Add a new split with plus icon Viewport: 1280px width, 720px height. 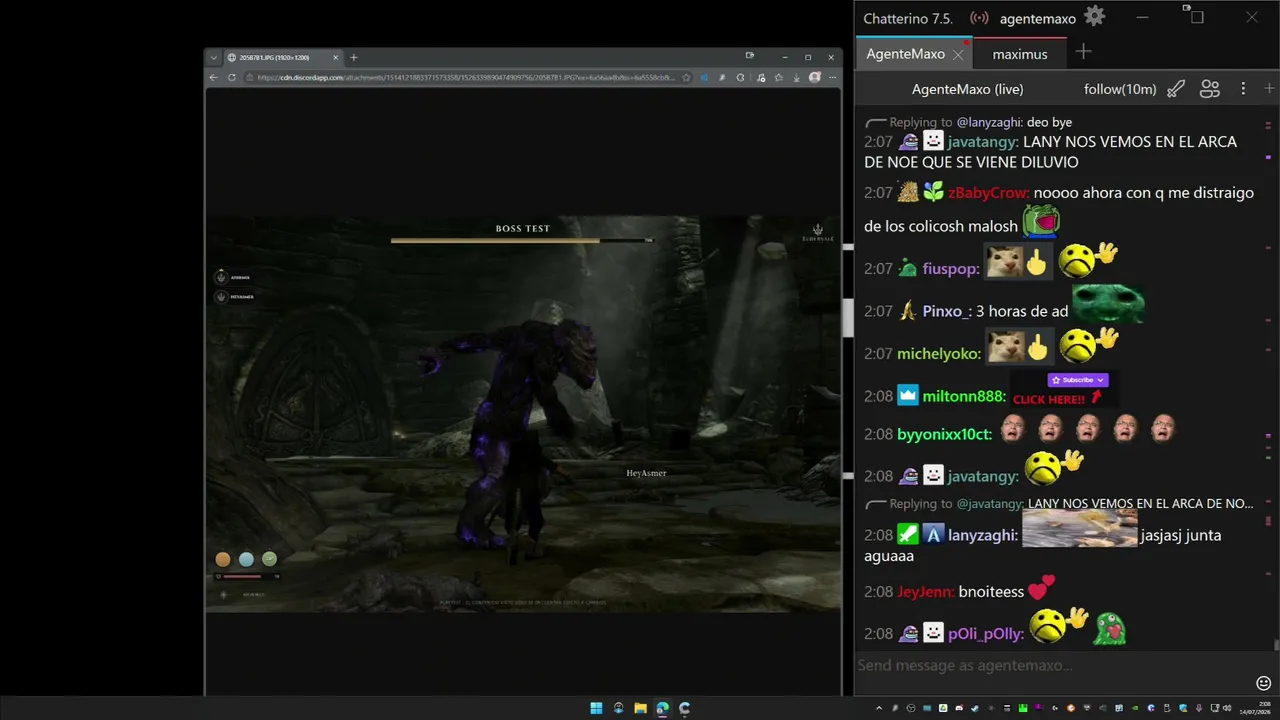point(1270,89)
